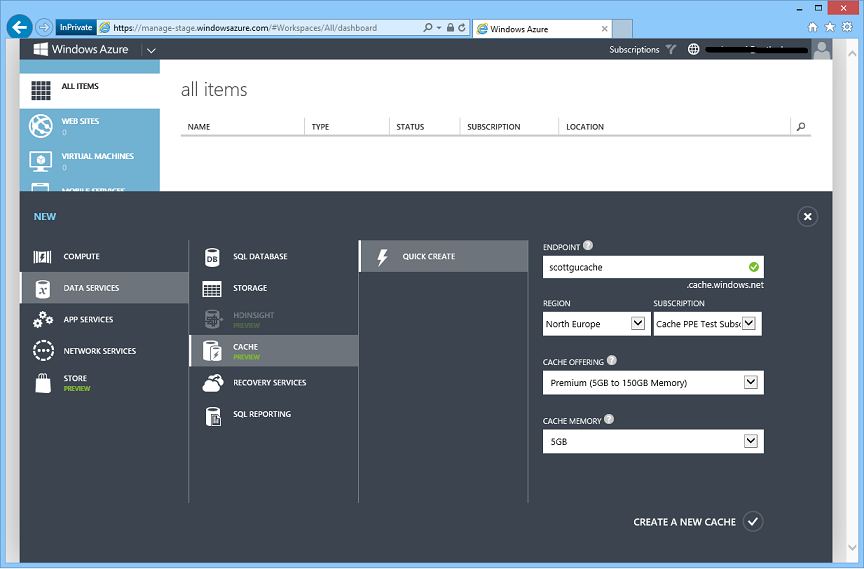This screenshot has width=864, height=569.
Task: Click the search magnifier in items table
Action: pos(801,127)
